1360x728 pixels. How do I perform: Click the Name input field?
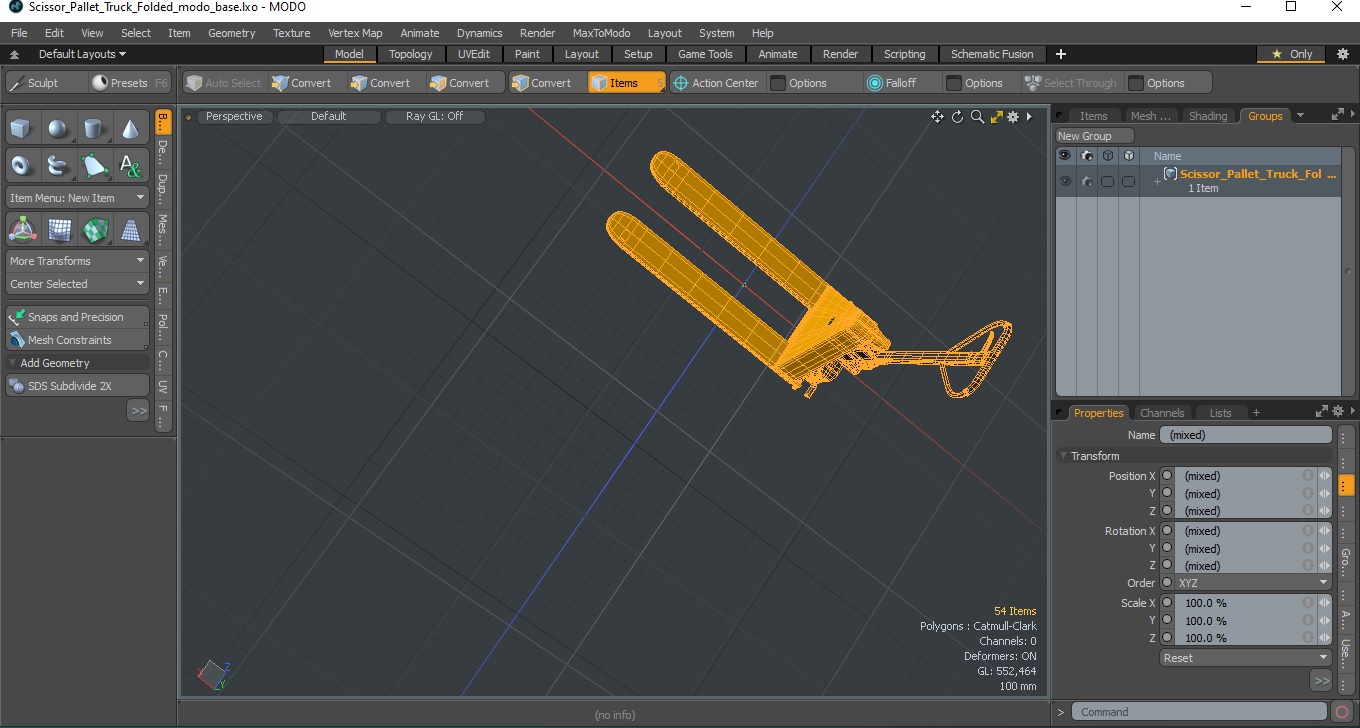click(1245, 435)
